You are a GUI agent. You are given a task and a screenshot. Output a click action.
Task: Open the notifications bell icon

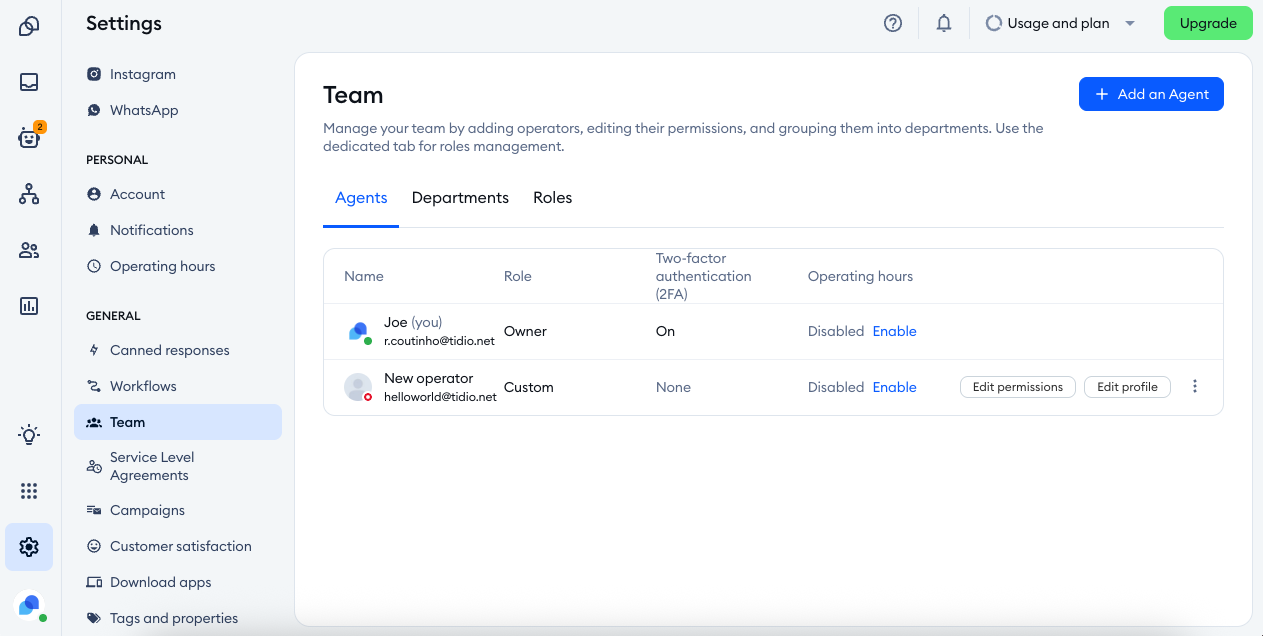[943, 23]
